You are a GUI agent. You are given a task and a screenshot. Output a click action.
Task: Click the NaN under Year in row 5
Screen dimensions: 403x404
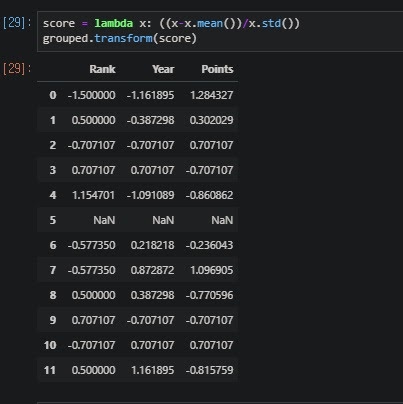163,220
